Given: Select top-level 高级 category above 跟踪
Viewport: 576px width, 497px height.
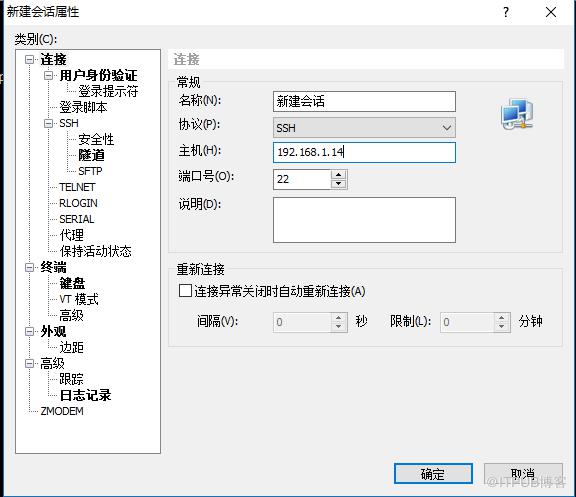Looking at the screenshot, I should (52, 363).
